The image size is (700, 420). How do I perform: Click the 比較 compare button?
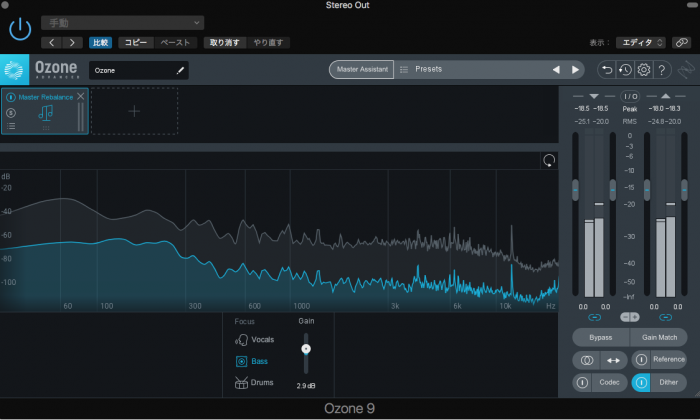pos(100,43)
